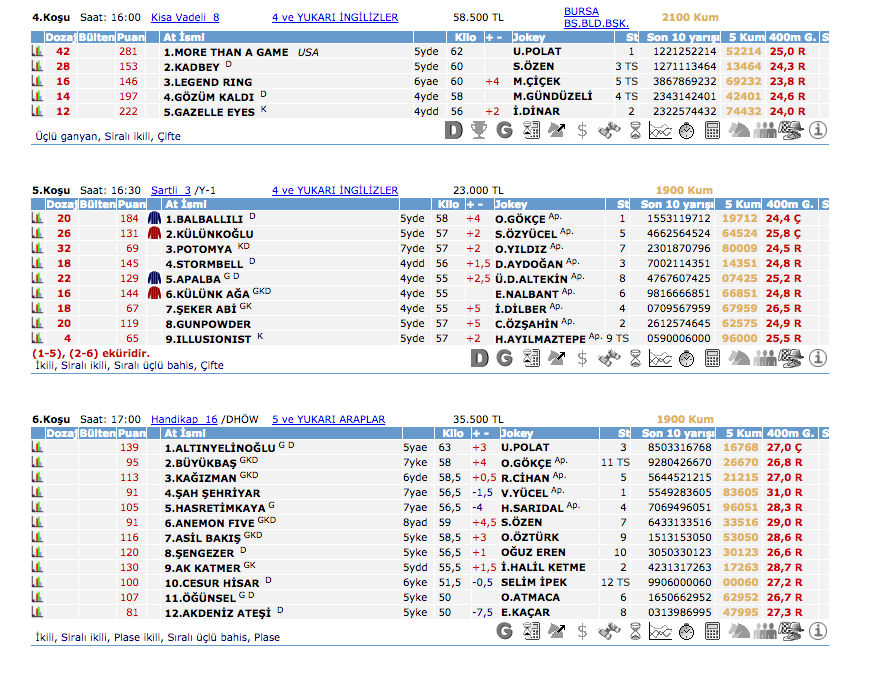Click the red jockey silk beside KÜLÜNK AĞA
Image resolution: width=881 pixels, height=681 pixels.
[x=154, y=294]
